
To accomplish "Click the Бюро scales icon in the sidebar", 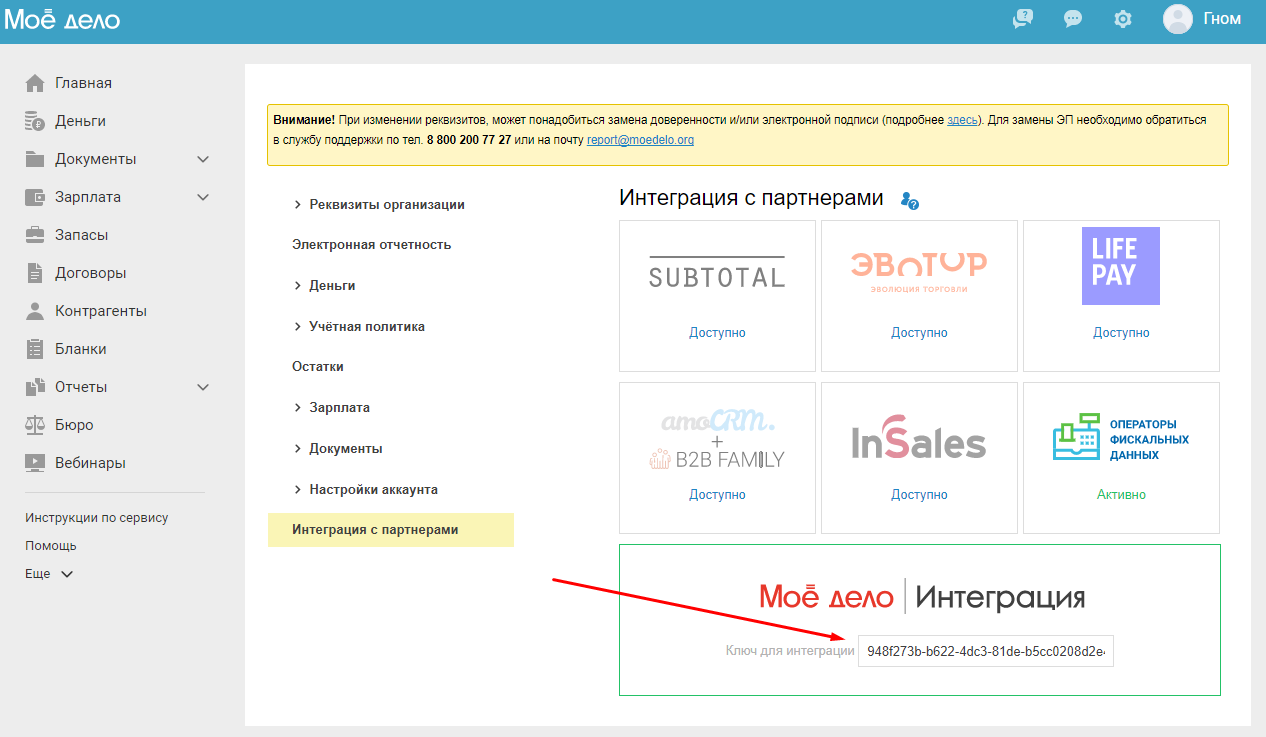I will pyautogui.click(x=35, y=425).
